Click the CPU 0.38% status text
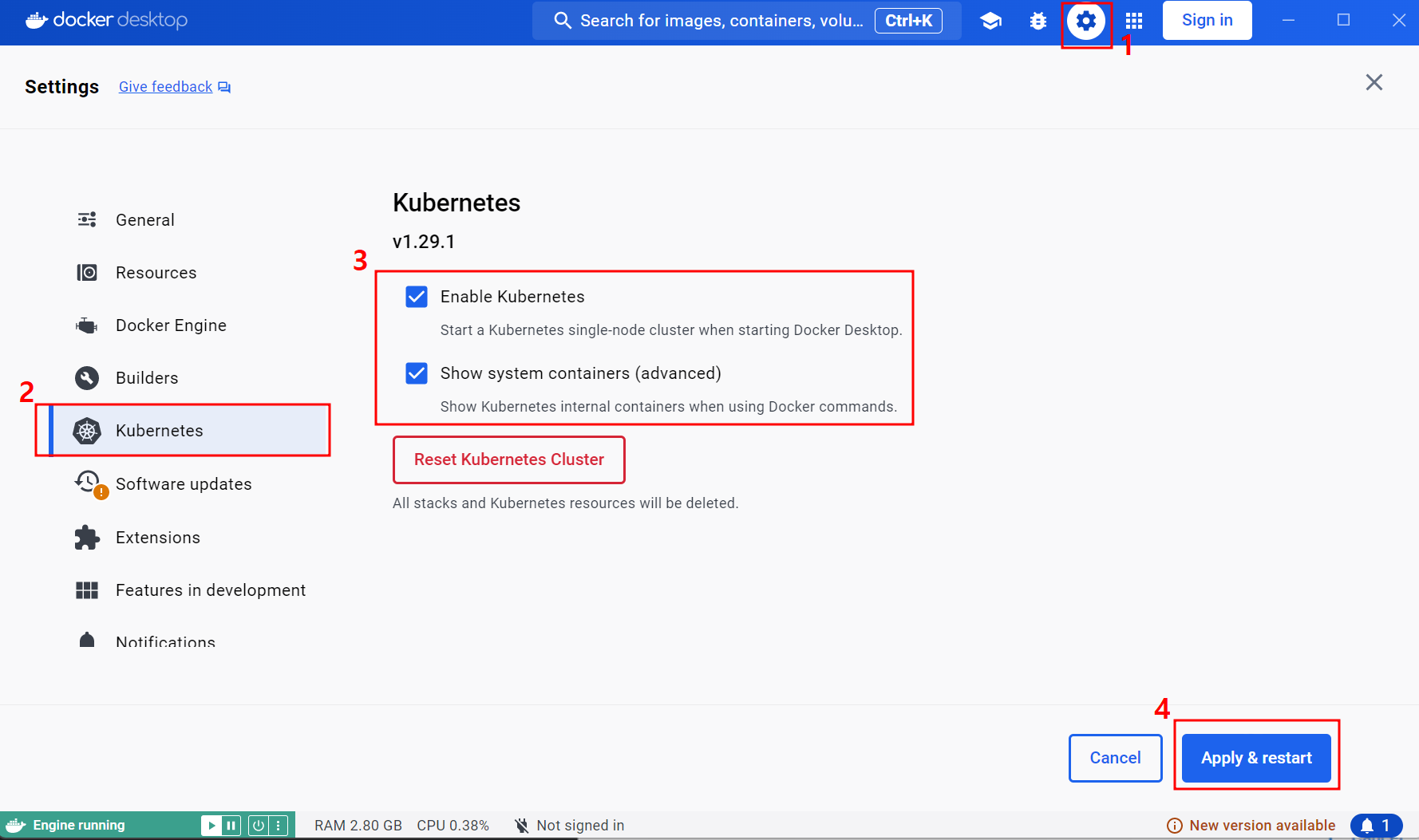The height and width of the screenshot is (840, 1419). [x=453, y=826]
